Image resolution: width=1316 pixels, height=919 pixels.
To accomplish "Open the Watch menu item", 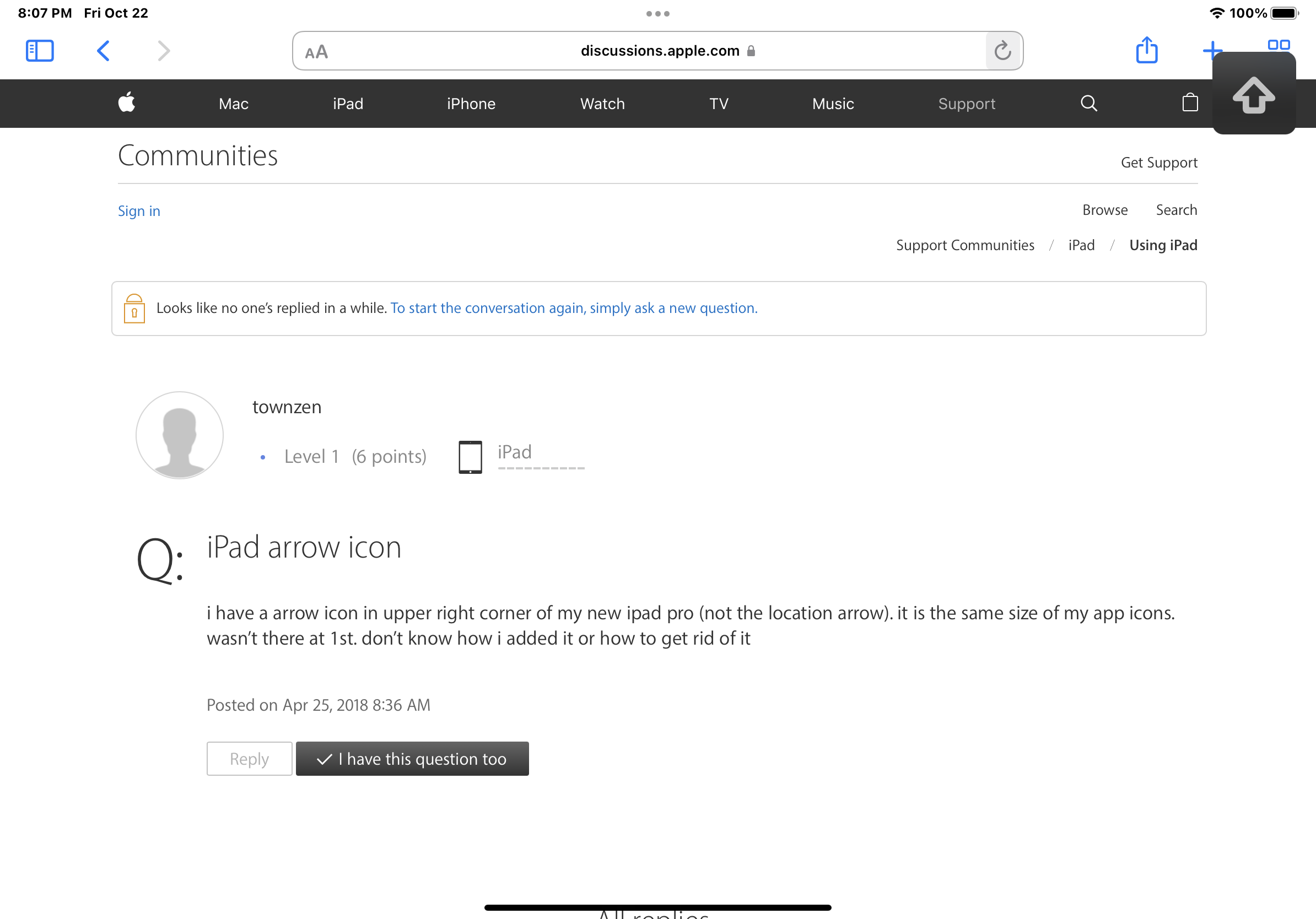I will (602, 104).
